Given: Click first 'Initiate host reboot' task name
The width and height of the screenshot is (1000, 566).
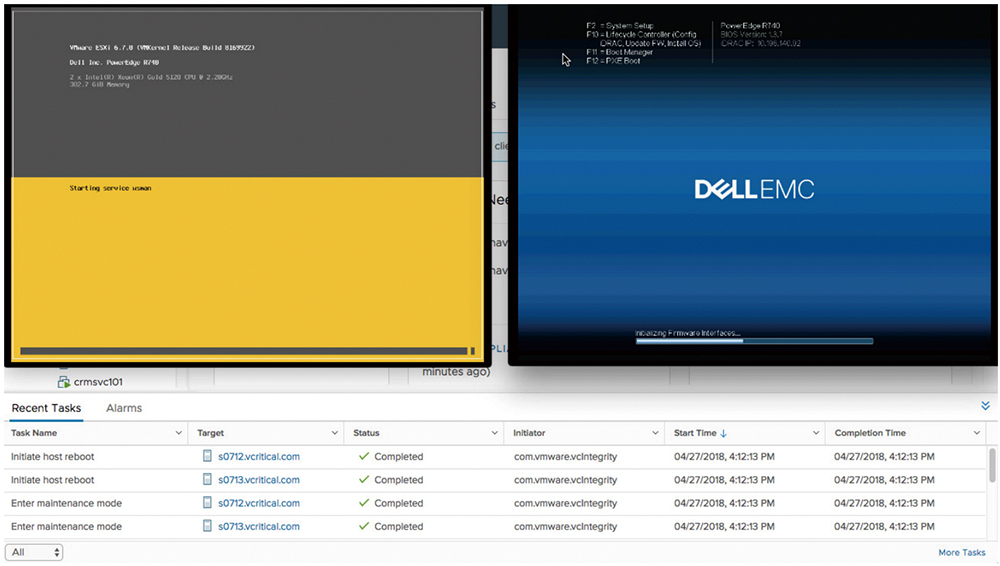Looking at the screenshot, I should tap(52, 456).
